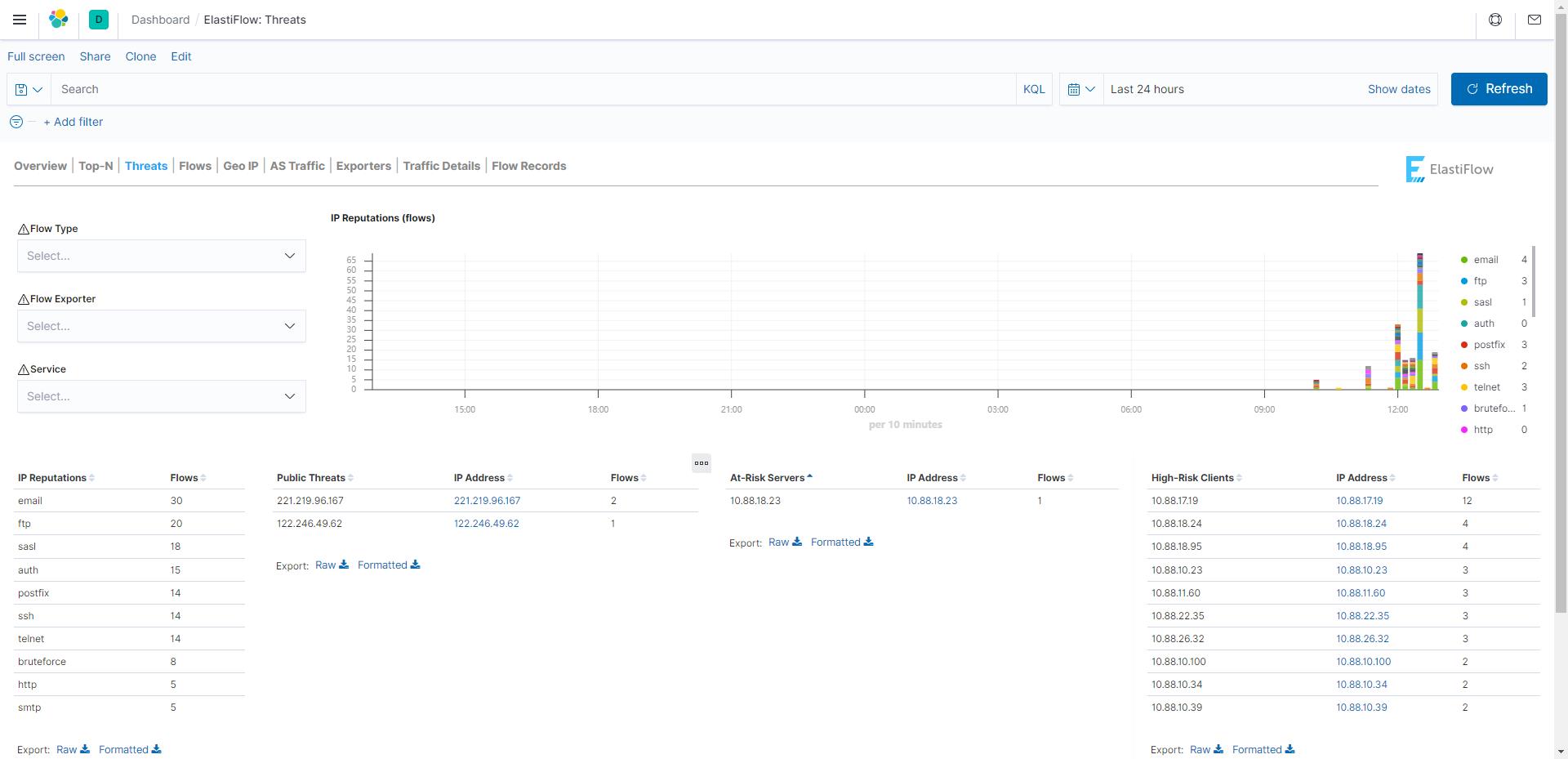
Task: Switch query language via KQL
Action: pos(1034,89)
